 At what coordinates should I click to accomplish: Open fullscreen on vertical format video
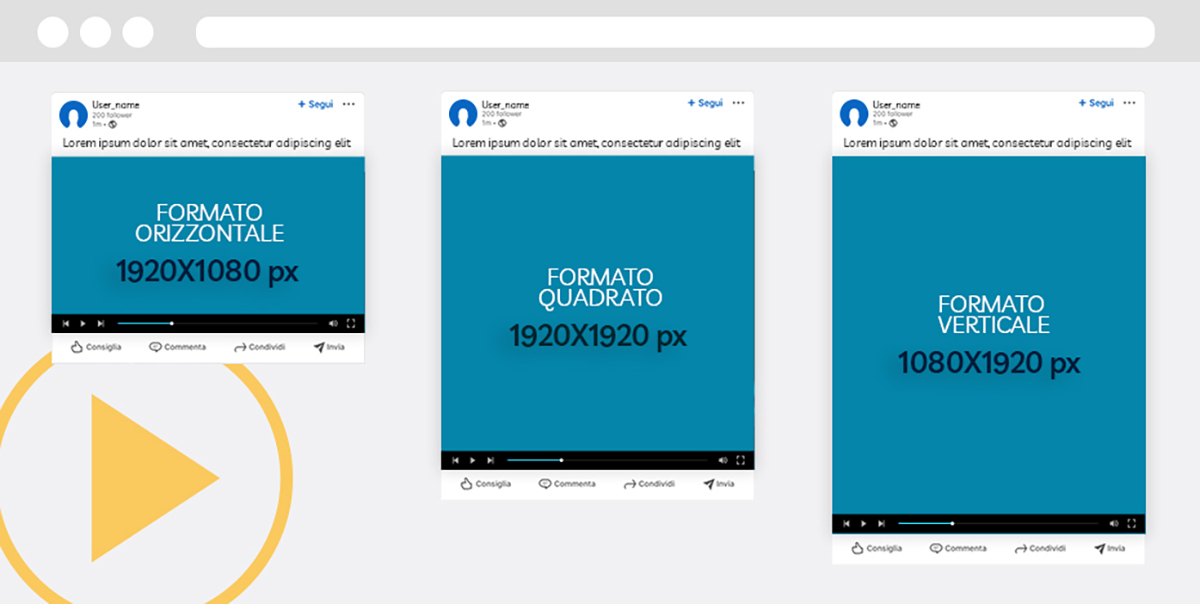click(1132, 523)
